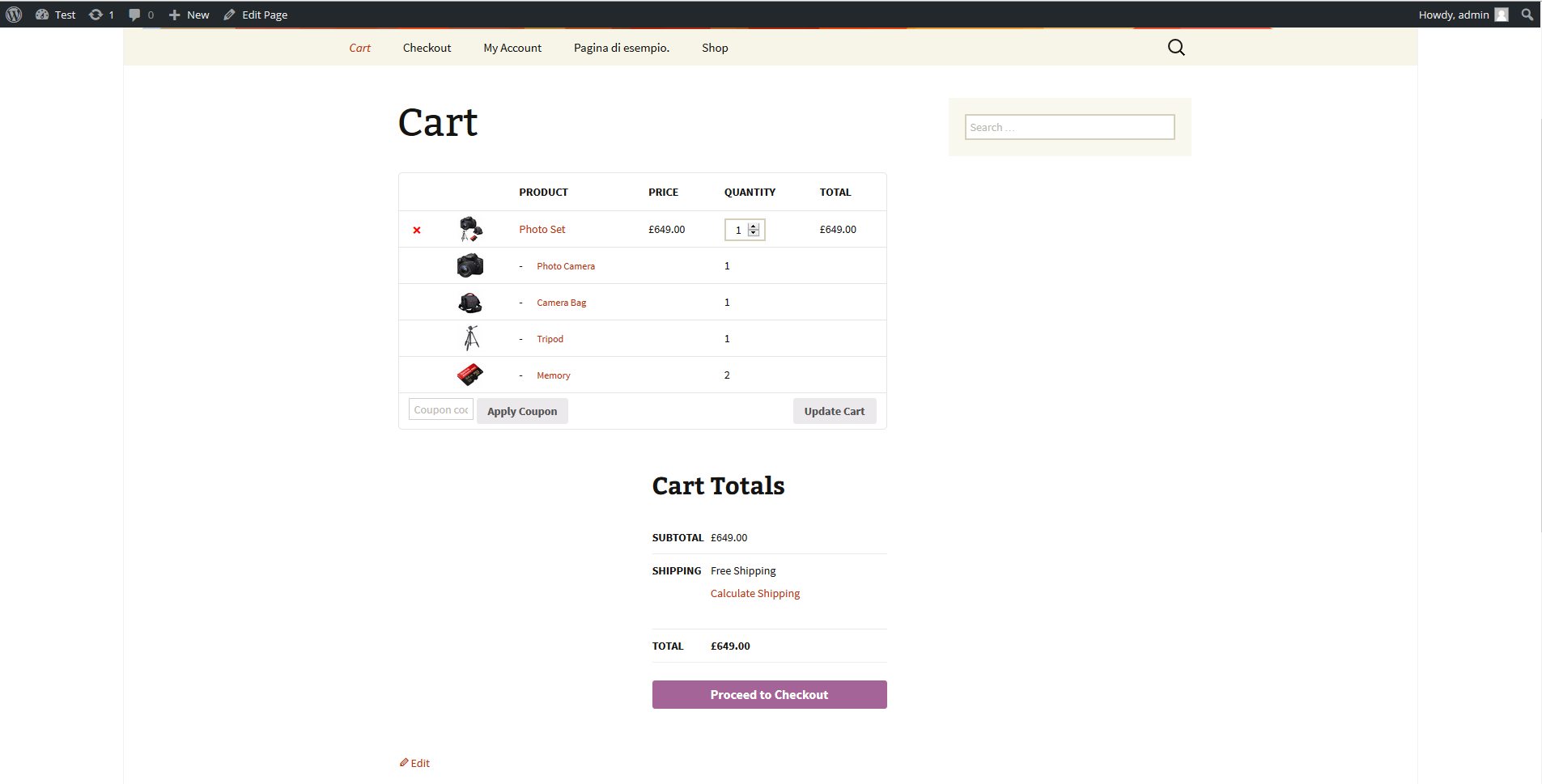The width and height of the screenshot is (1542, 784).
Task: Increase Photo Set quantity with up arrow
Action: [754, 226]
